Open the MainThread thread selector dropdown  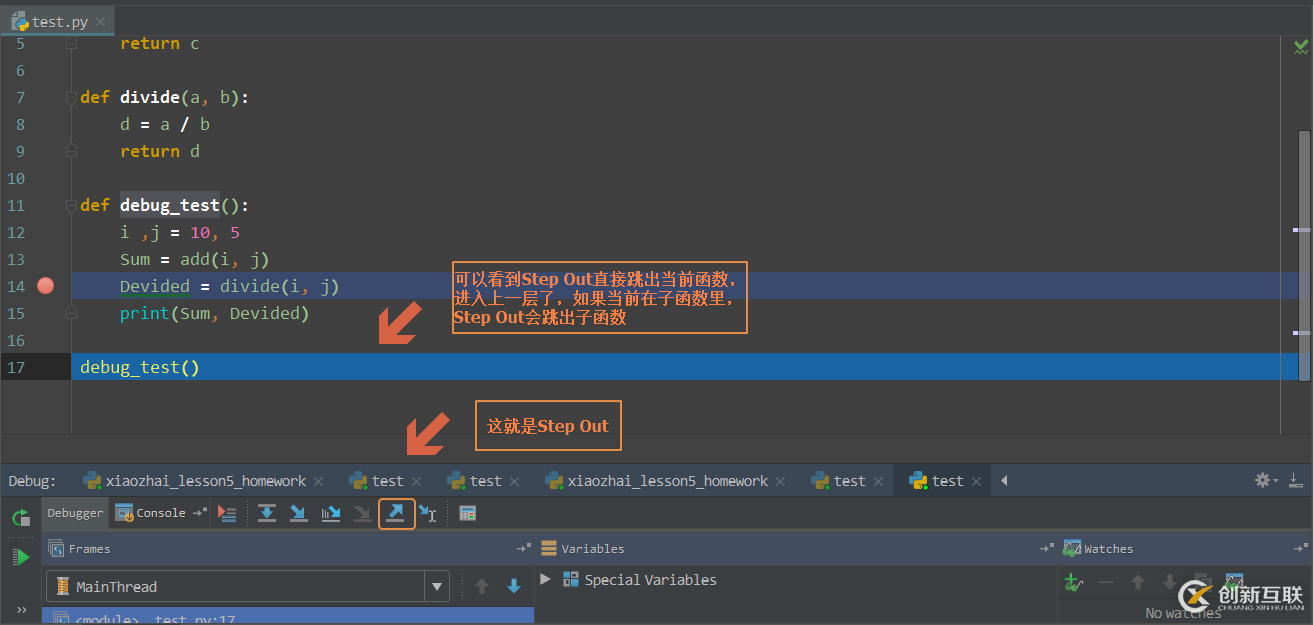click(437, 587)
